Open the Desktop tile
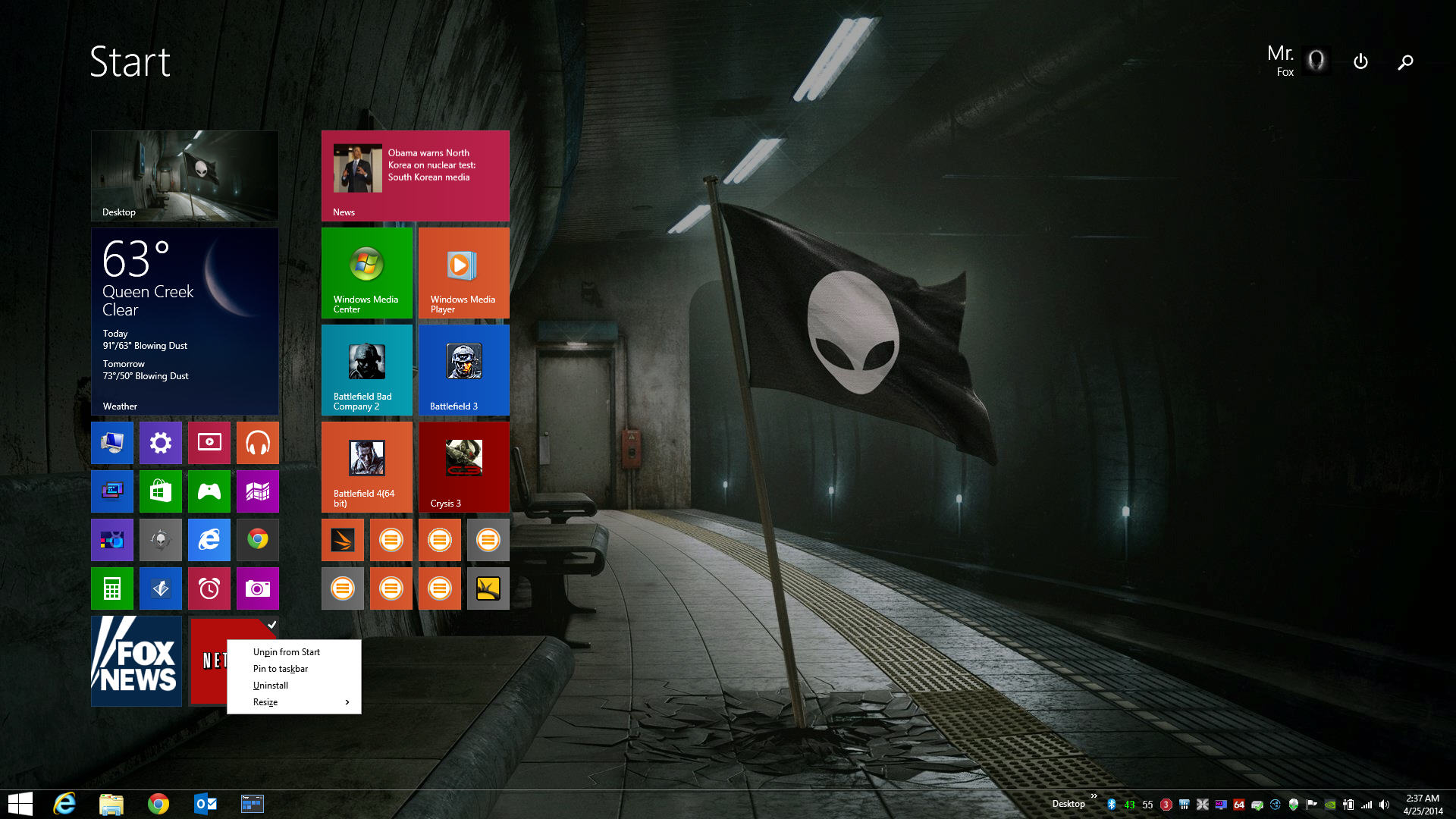The height and width of the screenshot is (819, 1456). pos(184,175)
